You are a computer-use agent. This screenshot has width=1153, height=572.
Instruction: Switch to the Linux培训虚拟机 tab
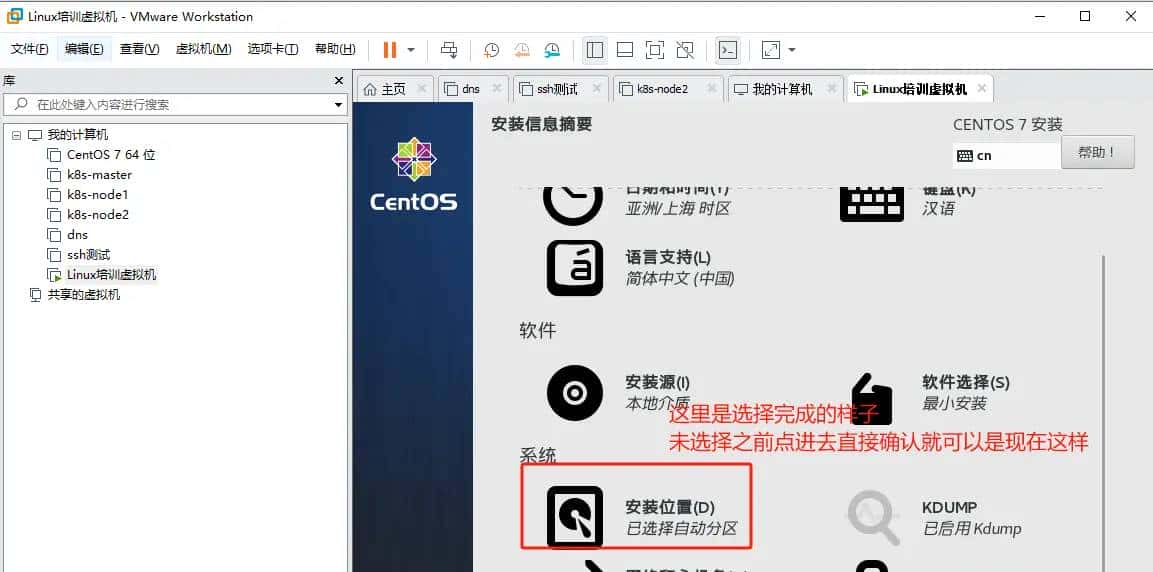(919, 89)
